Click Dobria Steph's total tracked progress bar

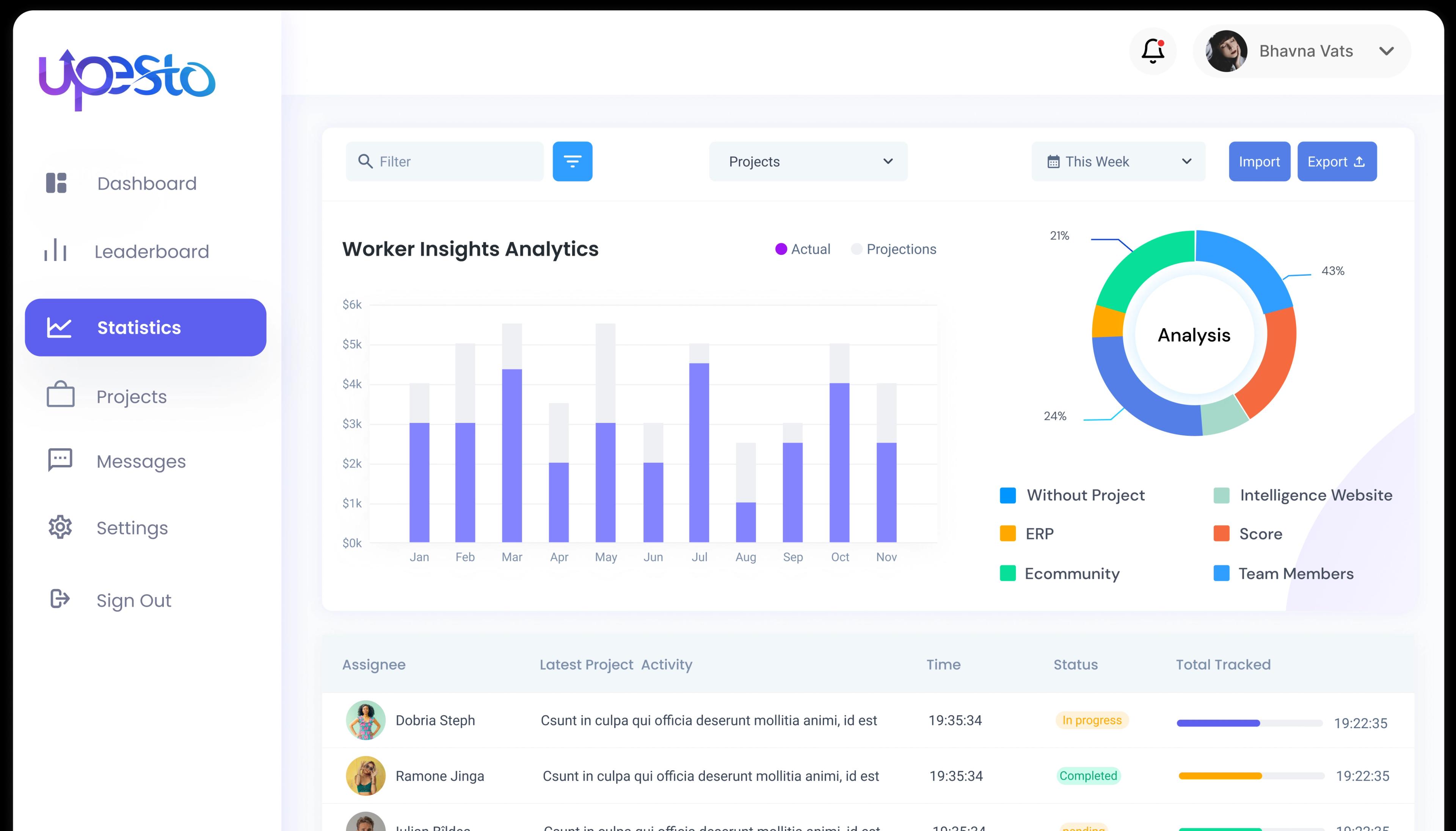1249,723
